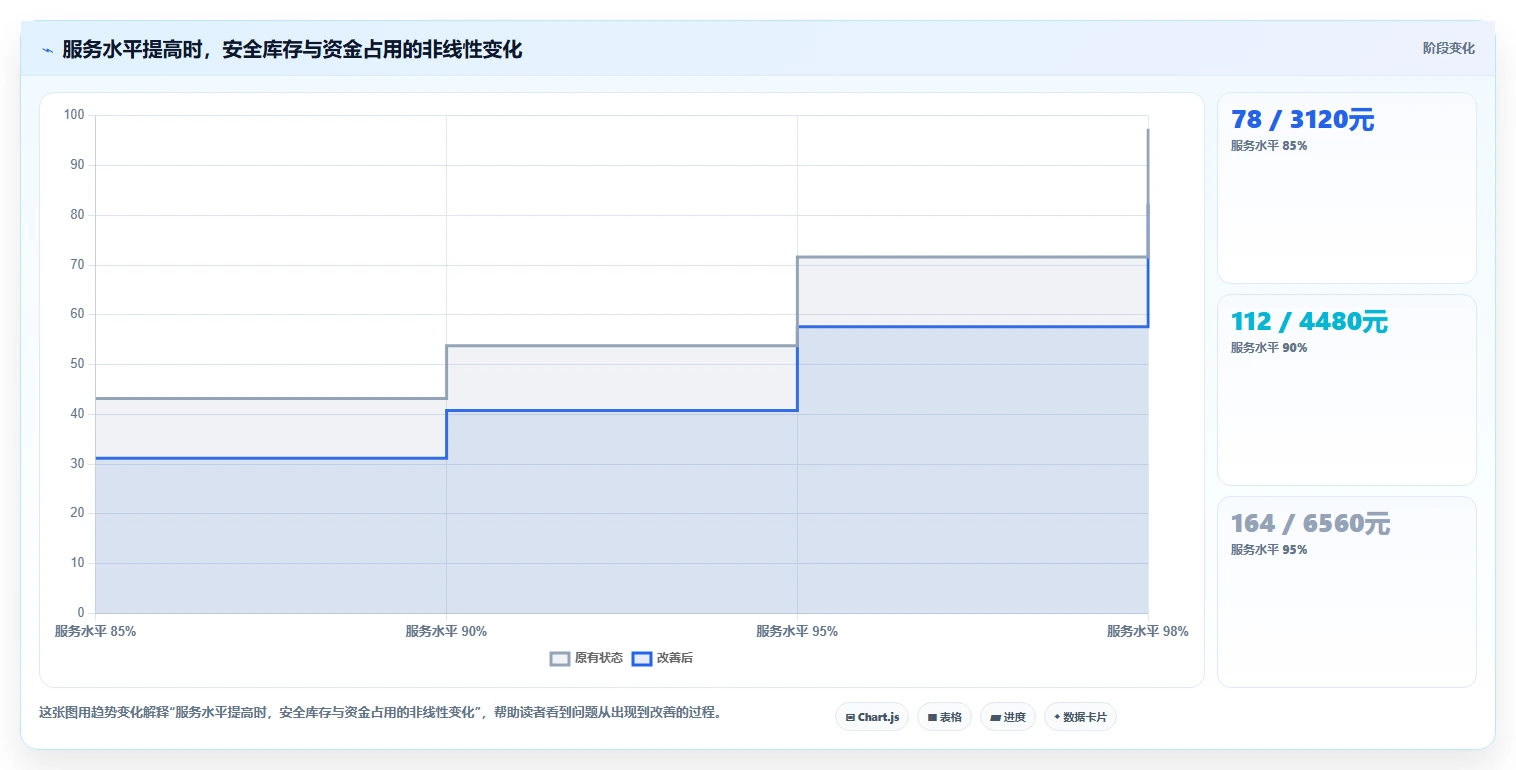The height and width of the screenshot is (770, 1516).
Task: Click the y-axis value 90
Action: 78,165
